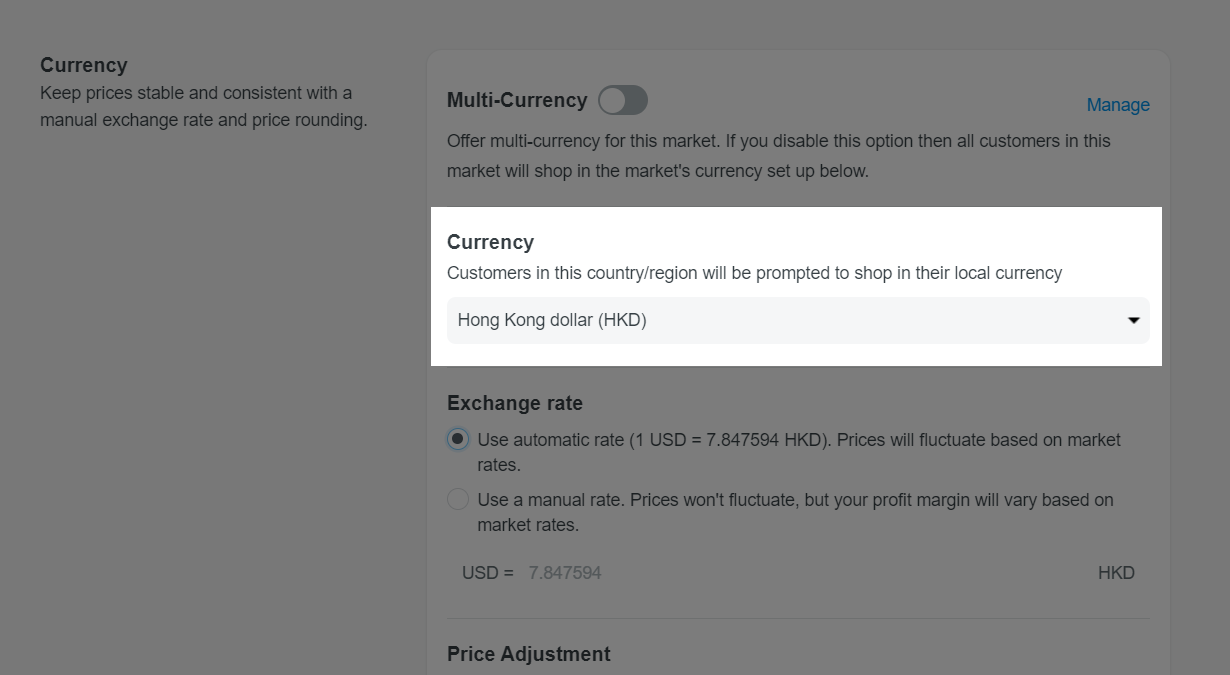Click the Currency heading above the dropdown
Viewport: 1230px width, 675px height.
[490, 242]
